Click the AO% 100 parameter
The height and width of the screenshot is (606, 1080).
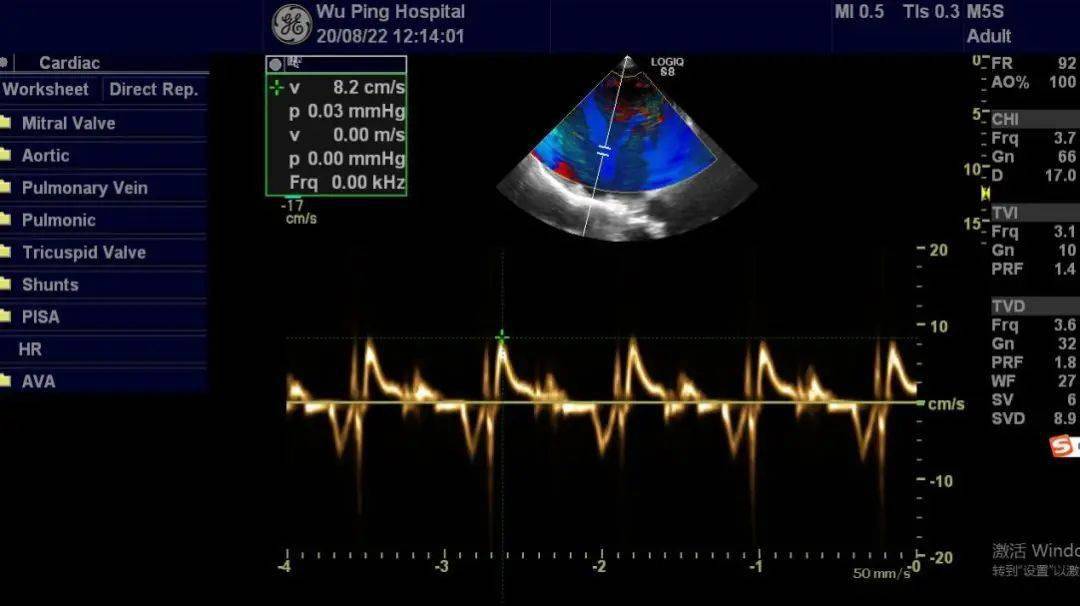(1034, 83)
